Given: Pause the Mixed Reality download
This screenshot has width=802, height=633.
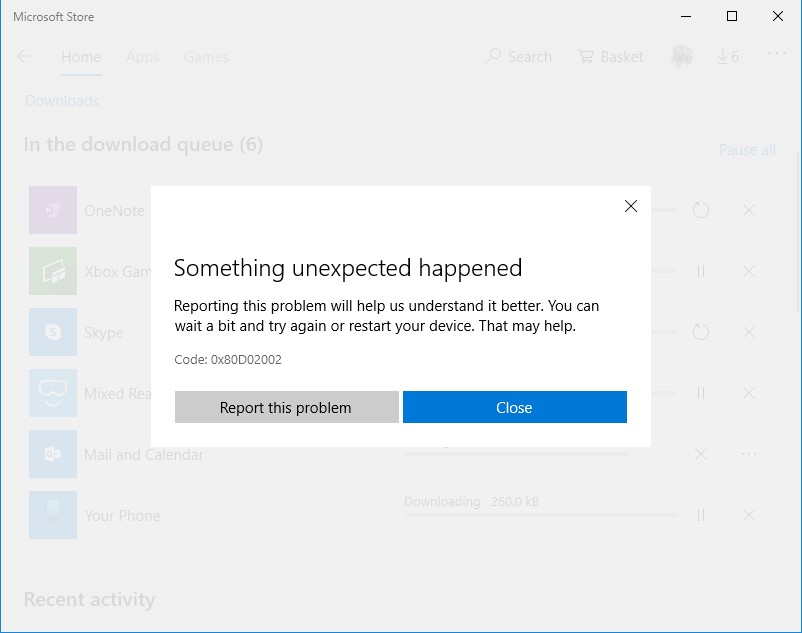Looking at the screenshot, I should point(701,393).
